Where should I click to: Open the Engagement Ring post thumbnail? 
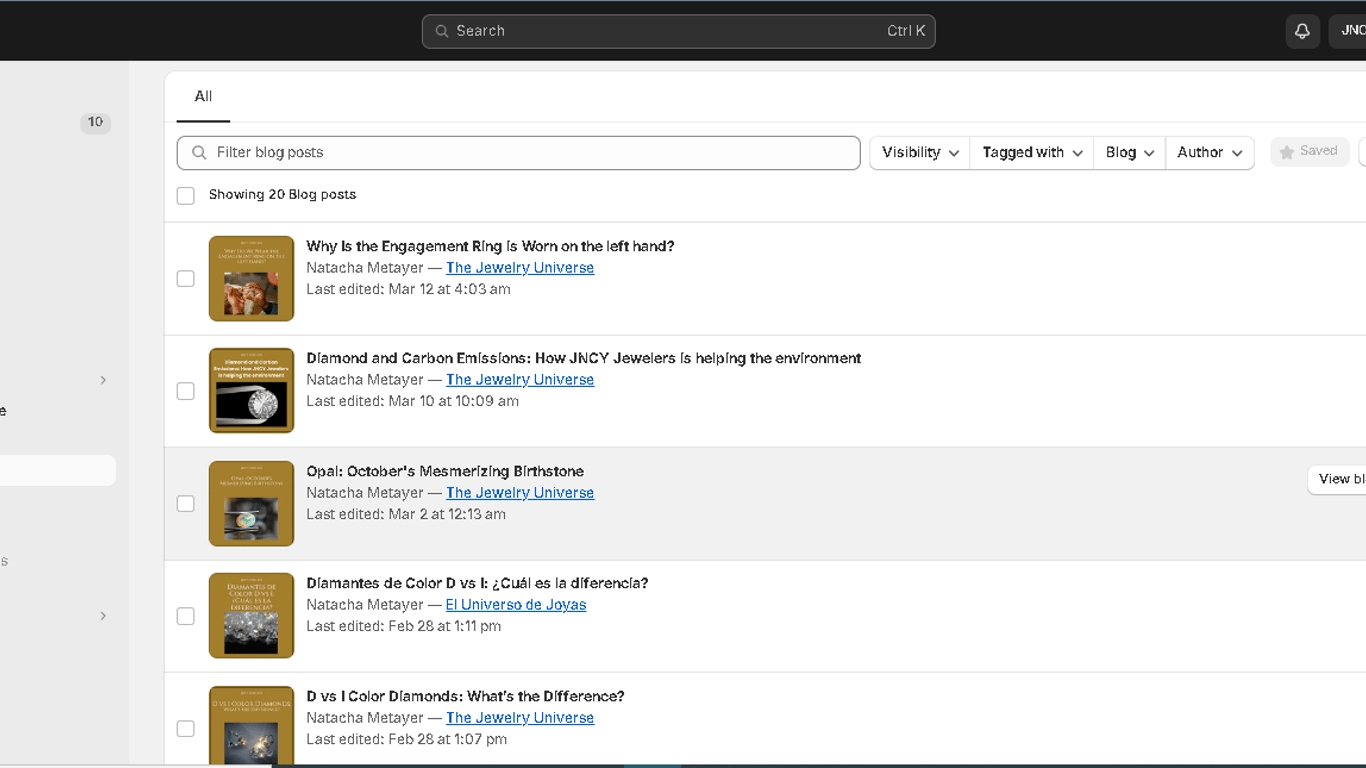coord(251,279)
